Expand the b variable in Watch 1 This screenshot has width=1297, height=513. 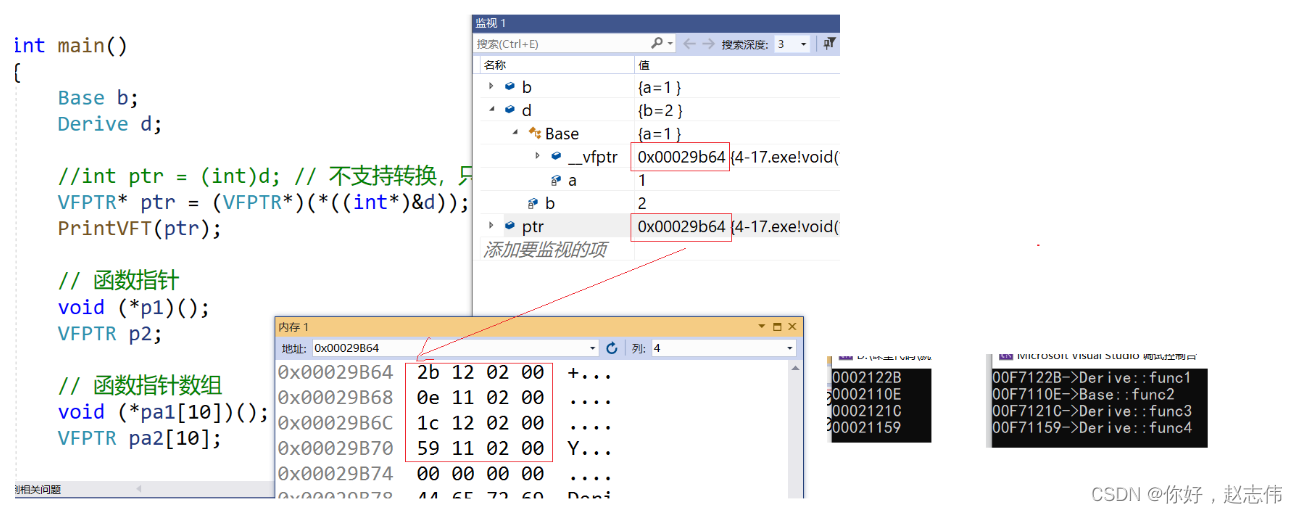coord(491,87)
